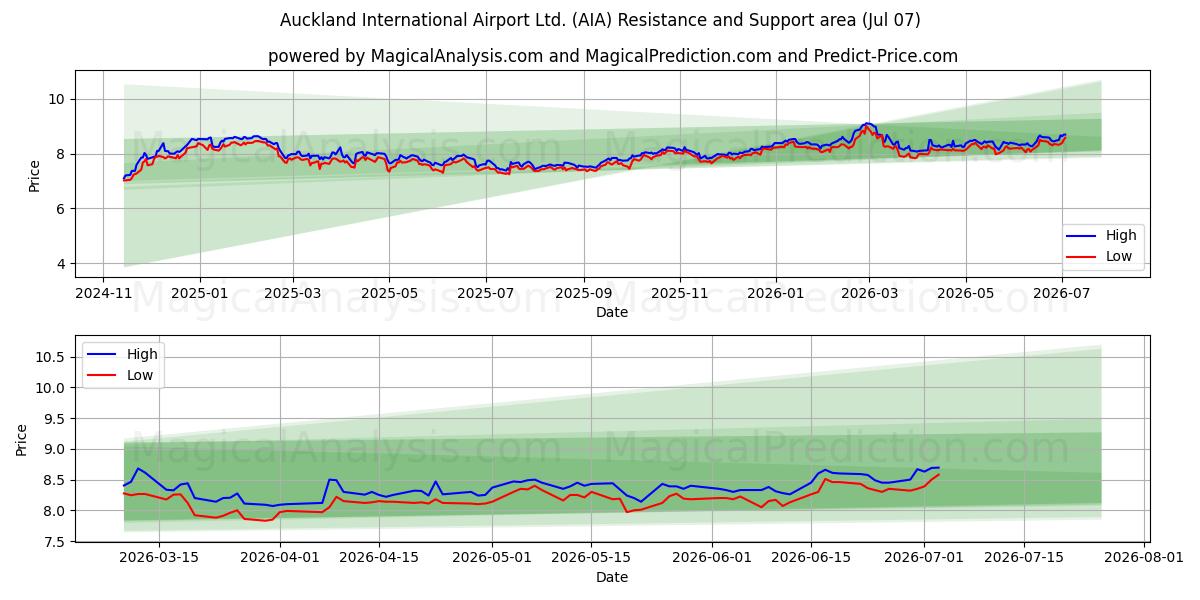Click the 'Date' x-axis title under upper chart

pyautogui.click(x=612, y=312)
